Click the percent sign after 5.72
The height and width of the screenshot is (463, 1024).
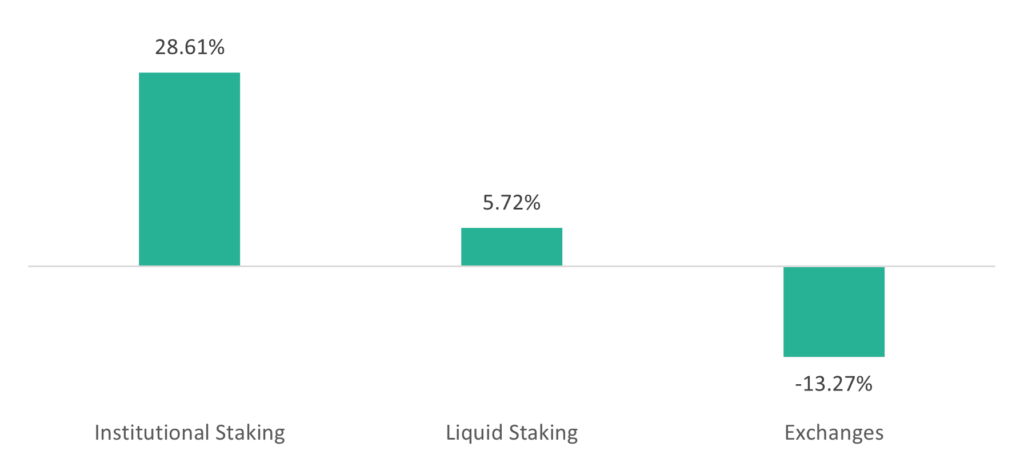(532, 203)
